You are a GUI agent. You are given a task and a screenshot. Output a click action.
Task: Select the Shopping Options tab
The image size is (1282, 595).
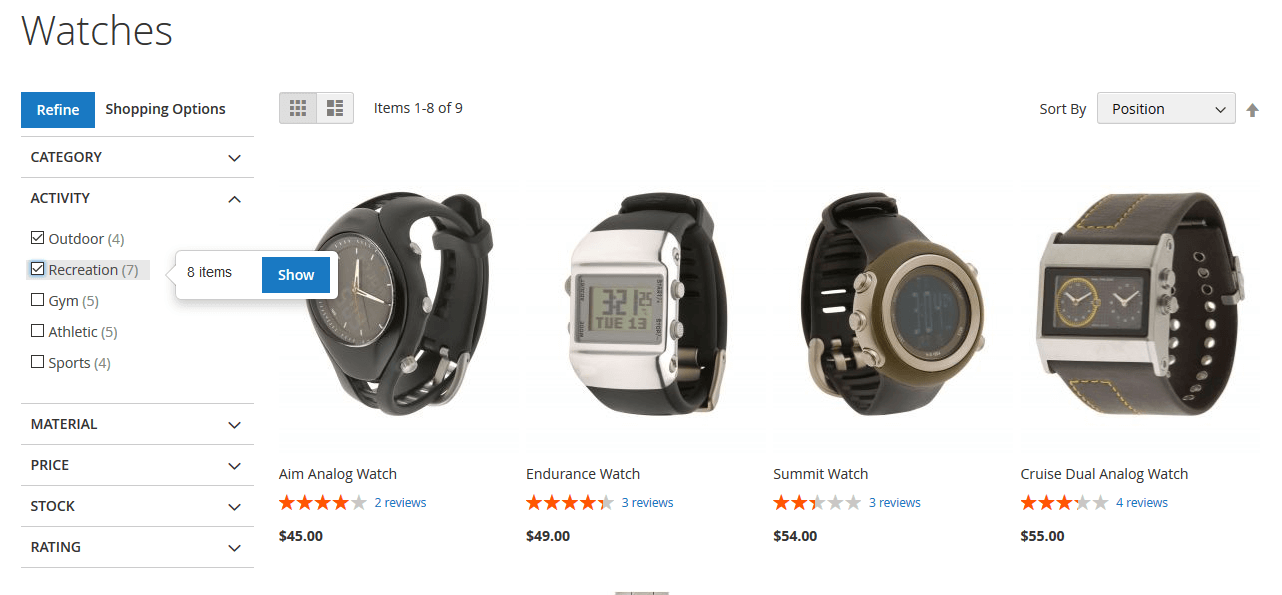(x=166, y=109)
